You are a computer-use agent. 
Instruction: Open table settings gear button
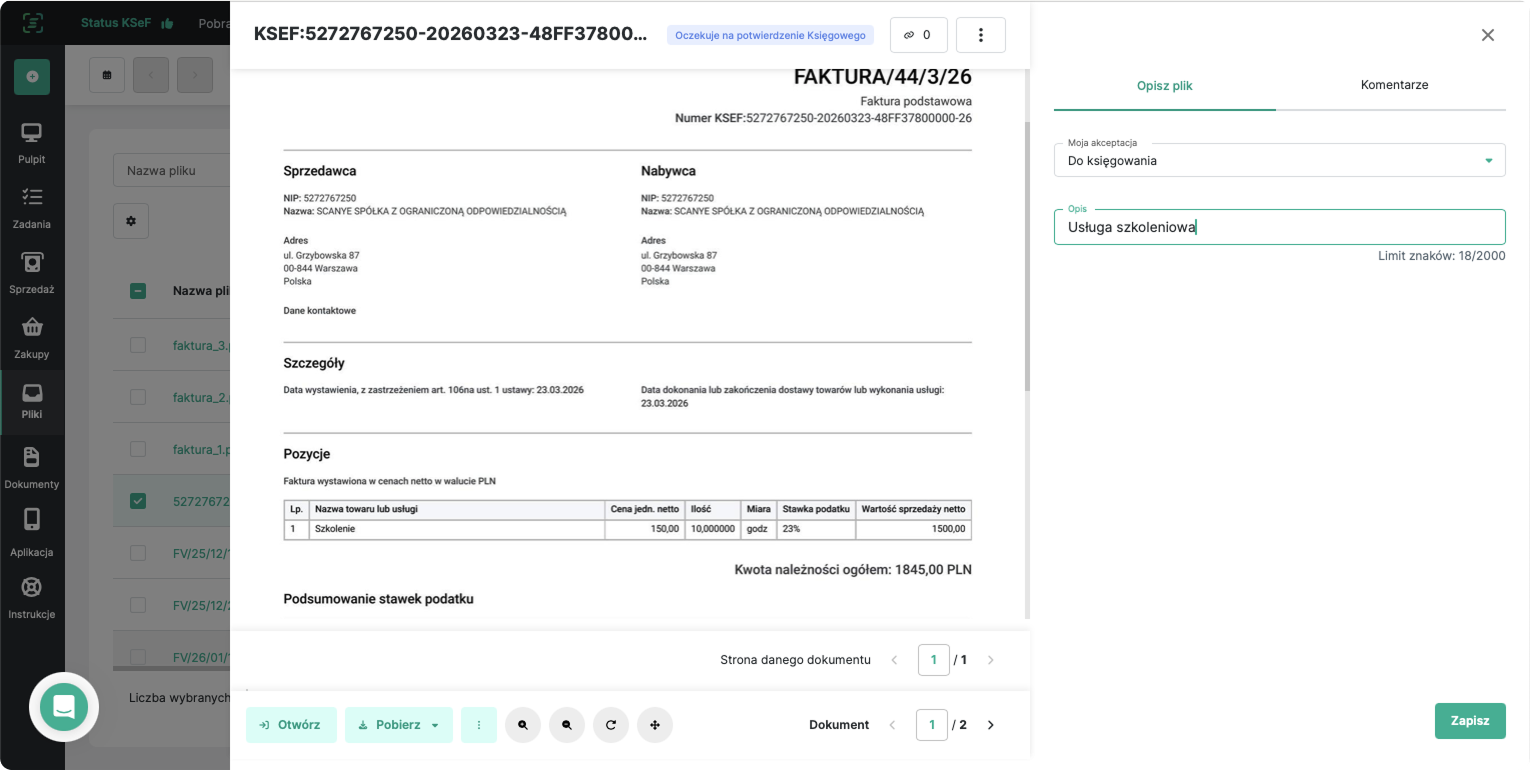131,221
